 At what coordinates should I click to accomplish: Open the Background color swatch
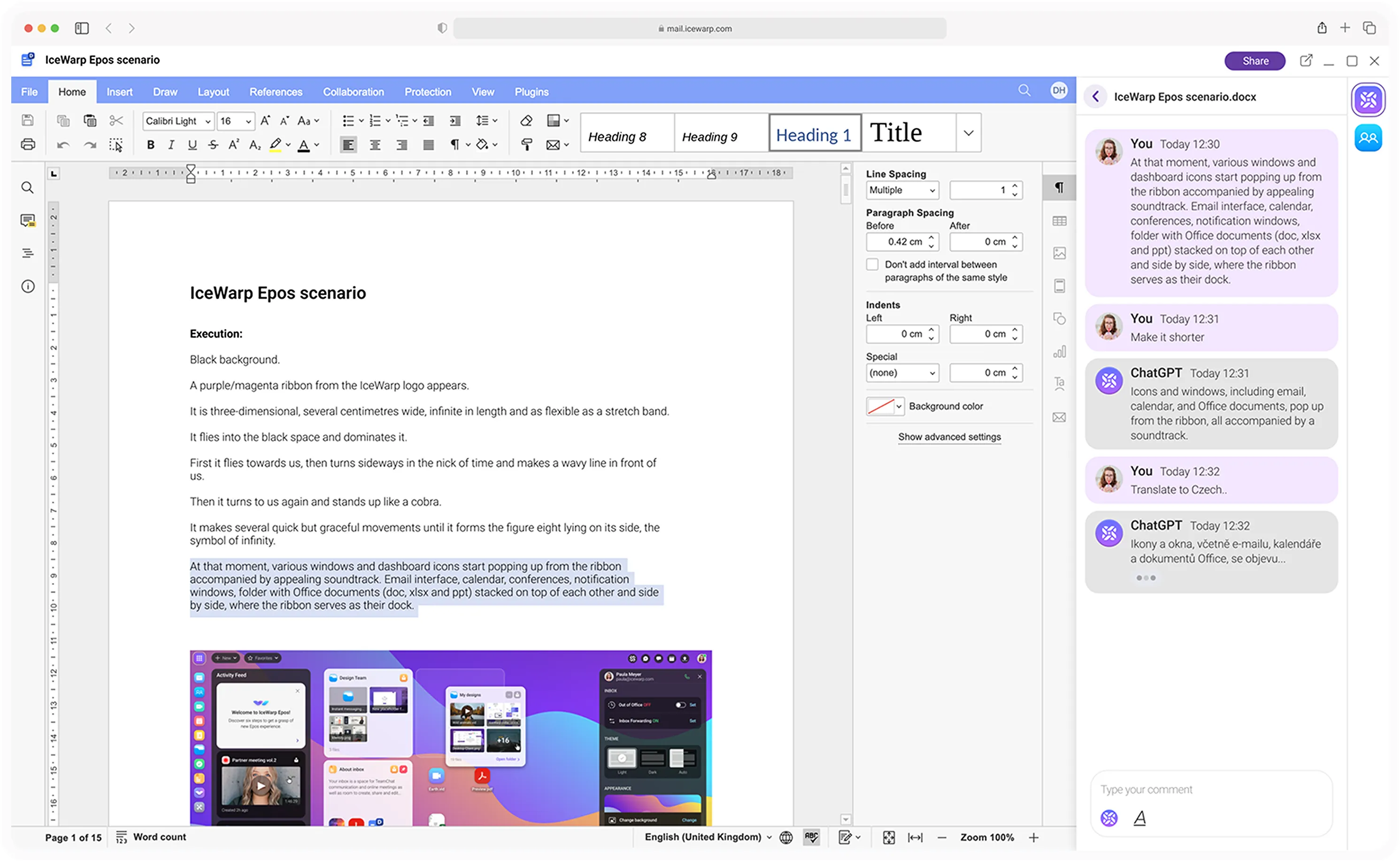click(885, 407)
